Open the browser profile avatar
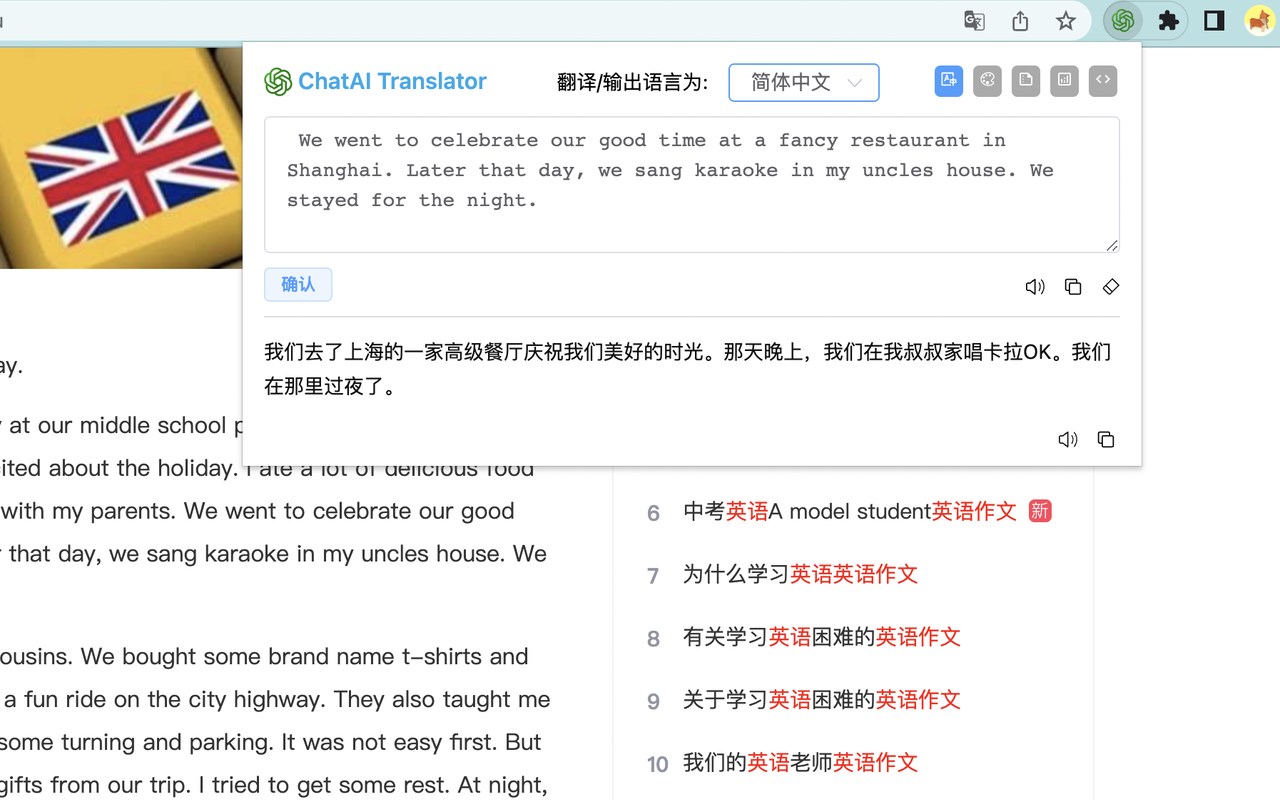 tap(1259, 20)
